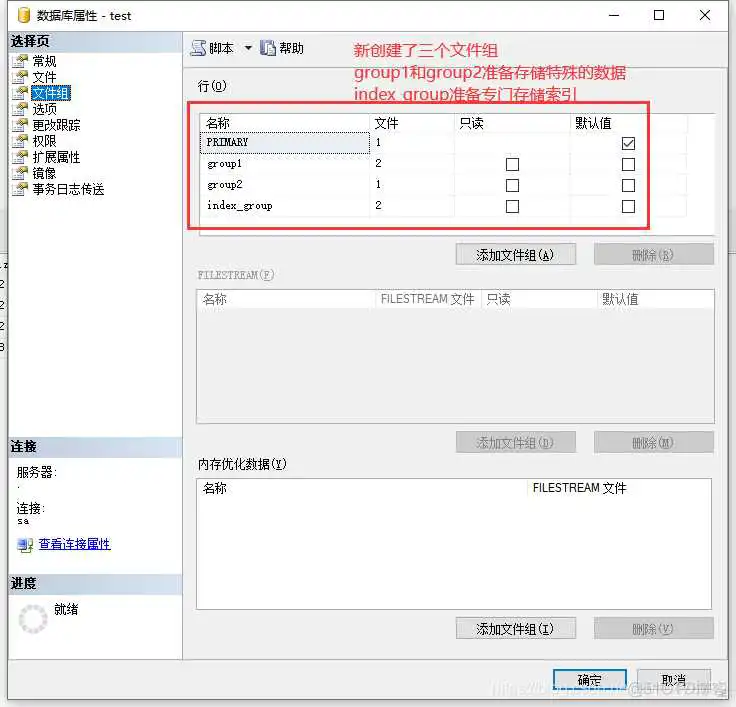
Task: Click the 事务日志传送 page icon
Action: [20, 189]
